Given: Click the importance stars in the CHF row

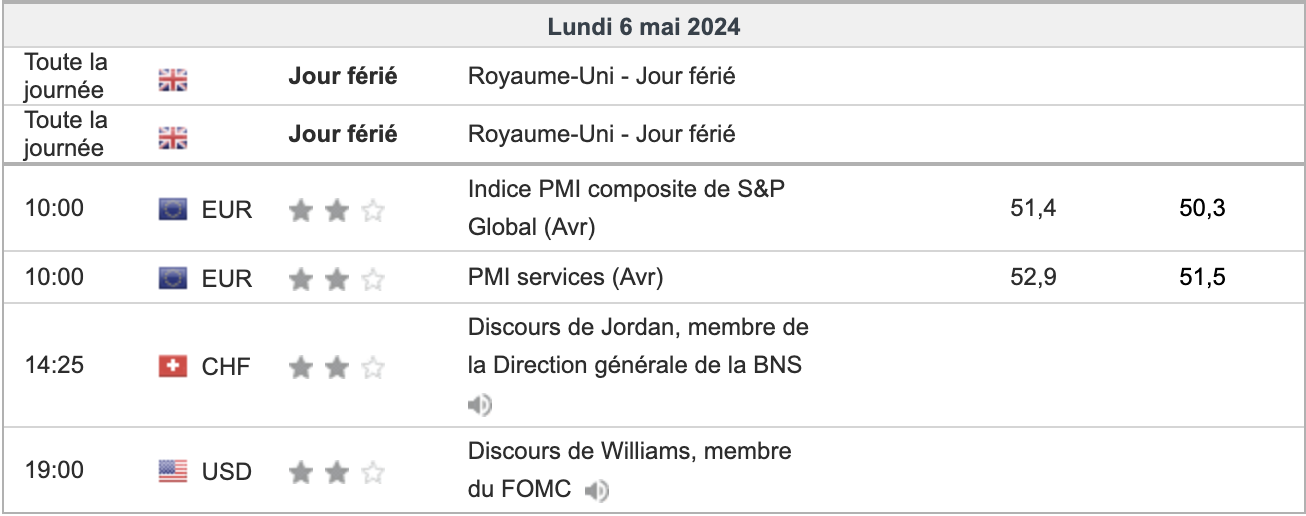Looking at the screenshot, I should [x=337, y=368].
